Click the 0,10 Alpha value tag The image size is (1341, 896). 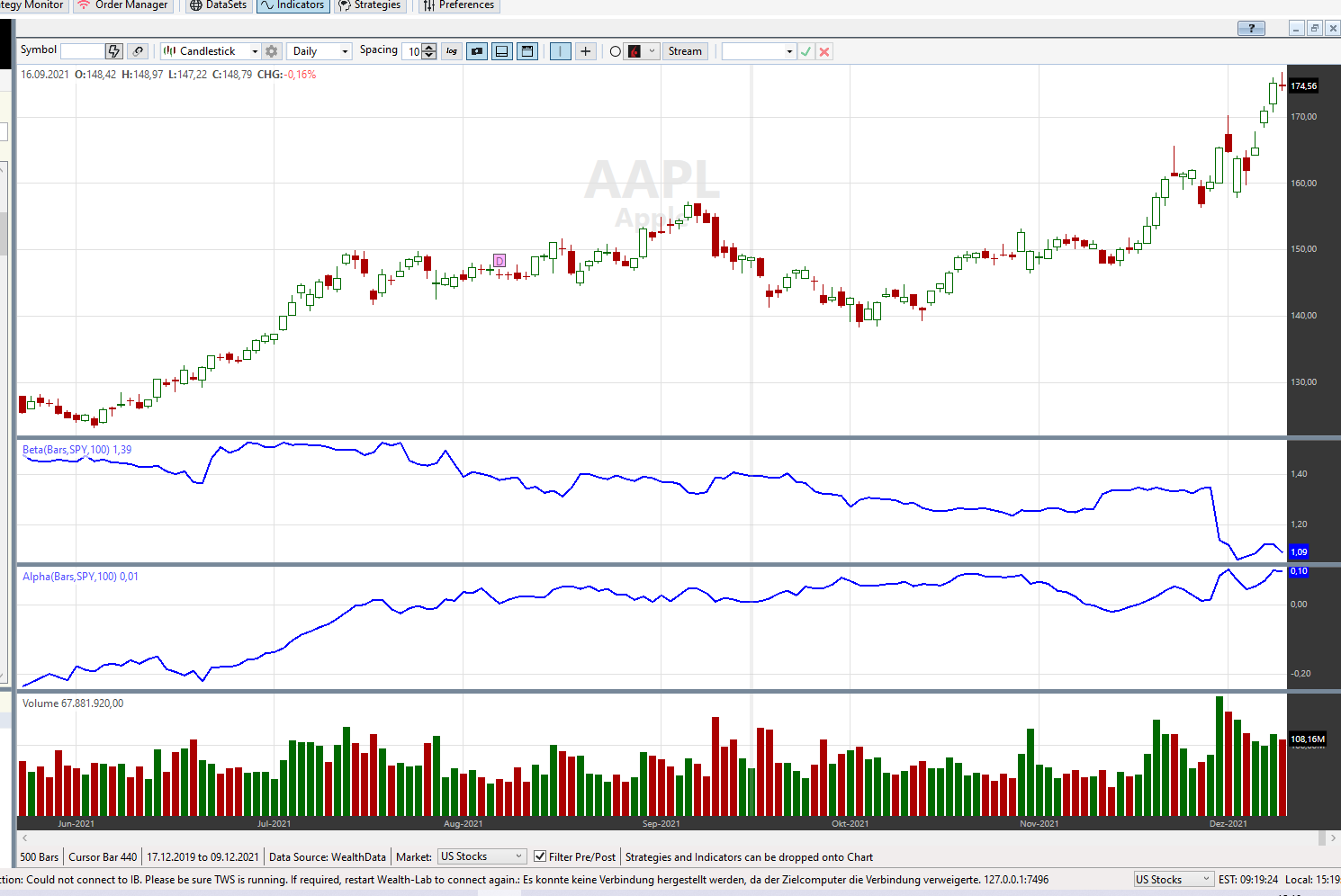1299,571
